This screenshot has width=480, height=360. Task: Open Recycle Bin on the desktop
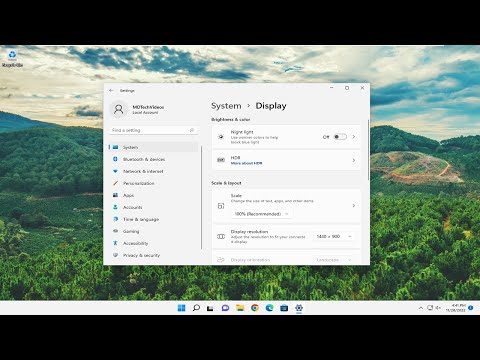click(x=12, y=58)
